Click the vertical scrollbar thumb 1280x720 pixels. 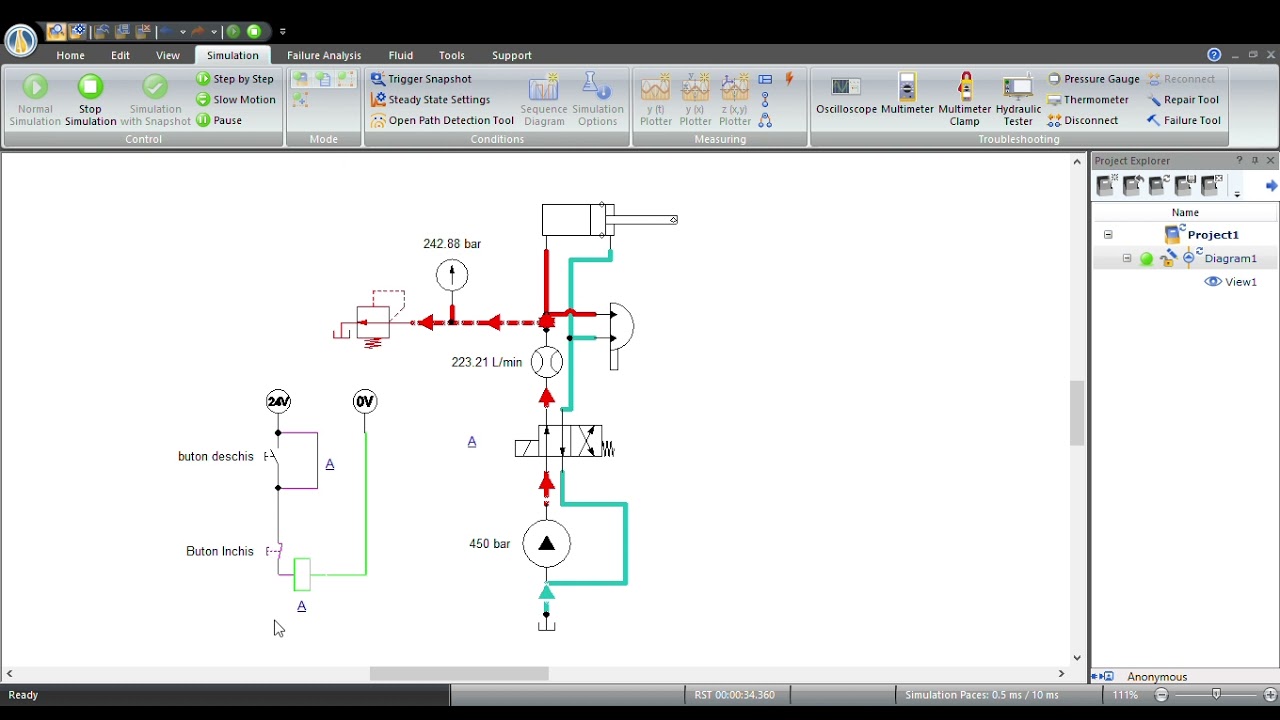1077,413
